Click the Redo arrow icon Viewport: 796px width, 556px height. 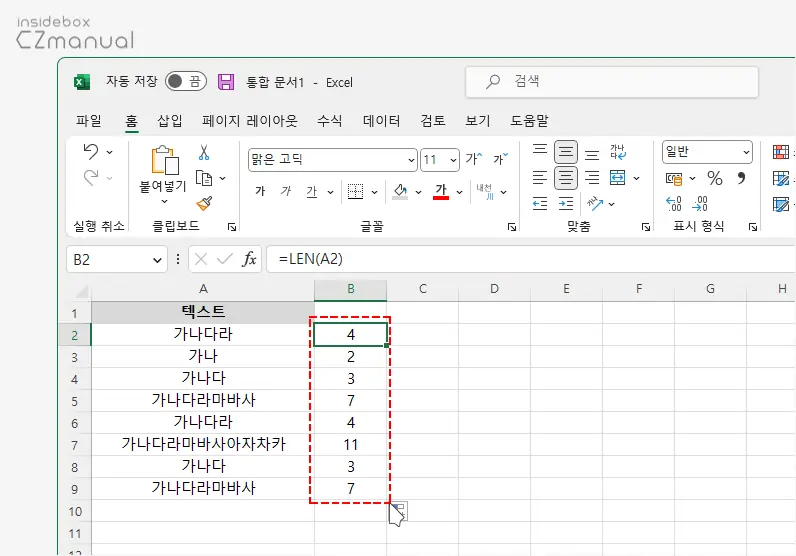click(x=91, y=178)
